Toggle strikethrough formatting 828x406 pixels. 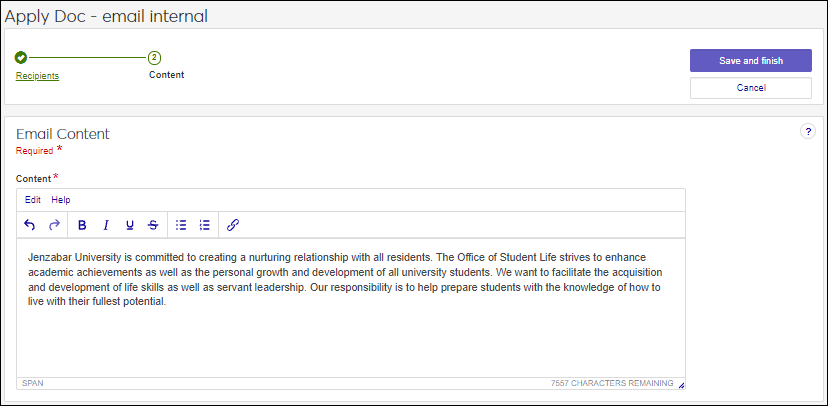click(152, 225)
